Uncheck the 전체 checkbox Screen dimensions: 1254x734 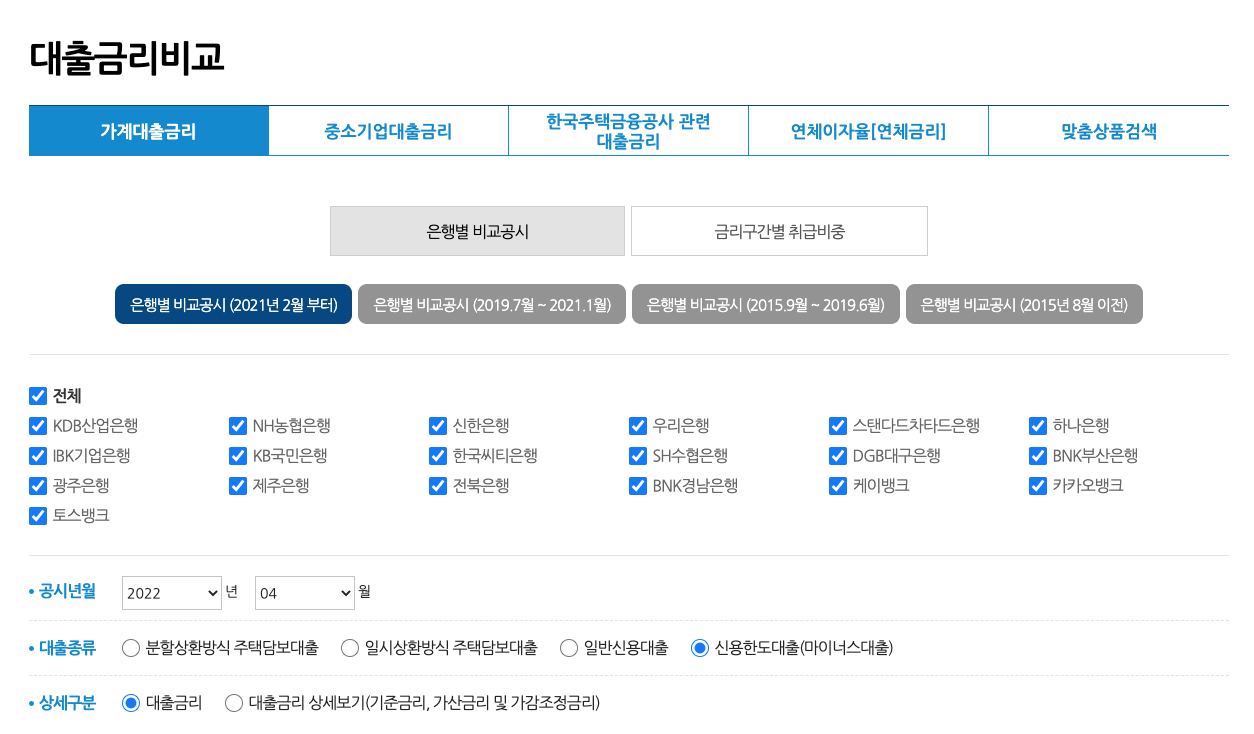click(38, 395)
